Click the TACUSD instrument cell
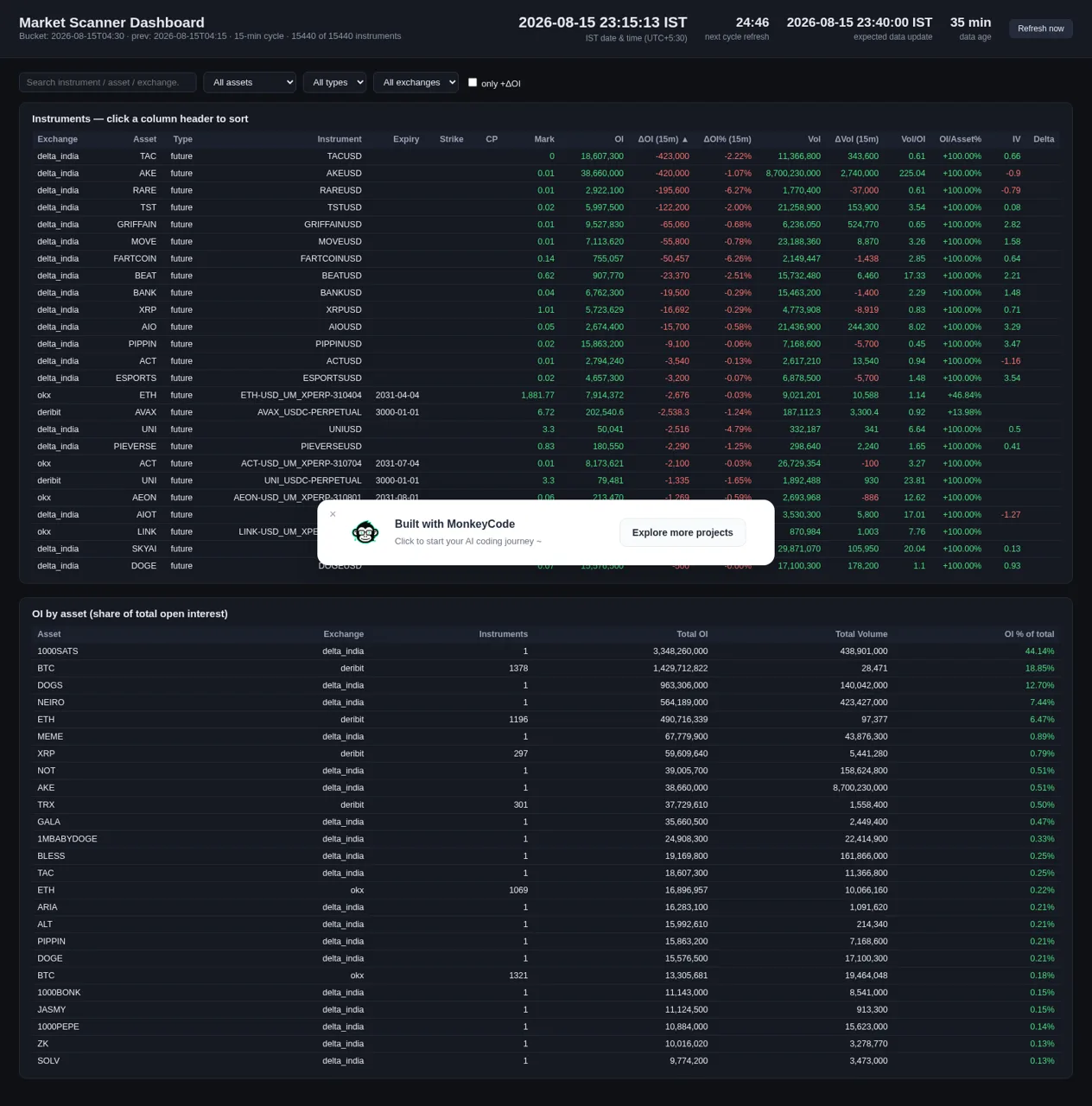The image size is (1092, 1106). pyautogui.click(x=344, y=156)
